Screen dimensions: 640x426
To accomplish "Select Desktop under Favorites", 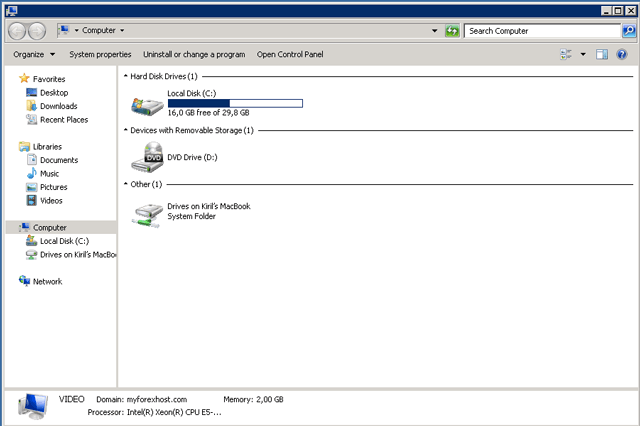I will click(54, 93).
